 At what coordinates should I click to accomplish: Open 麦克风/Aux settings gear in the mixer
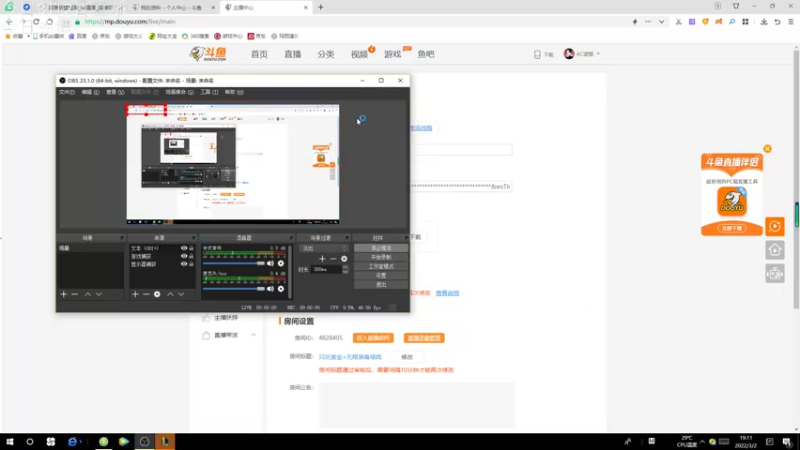coord(281,289)
